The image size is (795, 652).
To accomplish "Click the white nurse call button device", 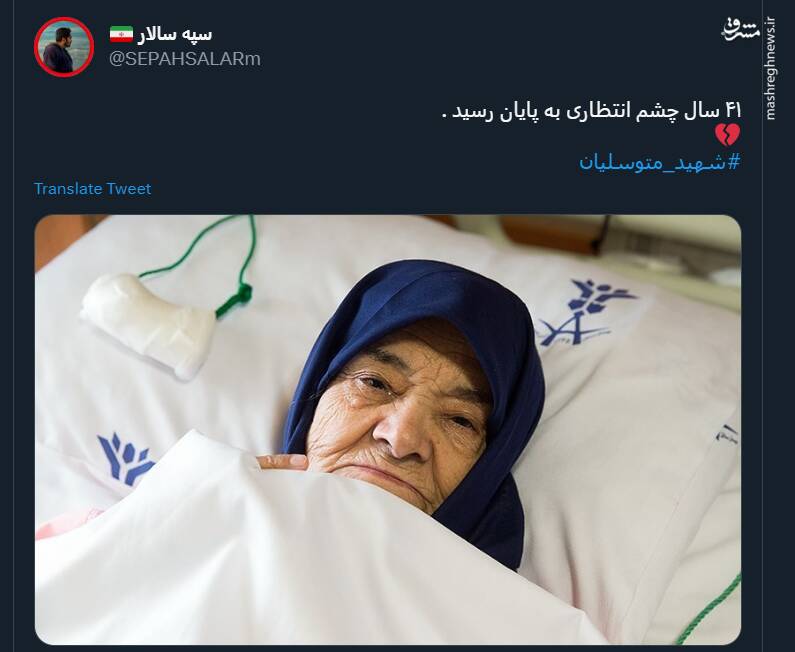I will point(148,324).
